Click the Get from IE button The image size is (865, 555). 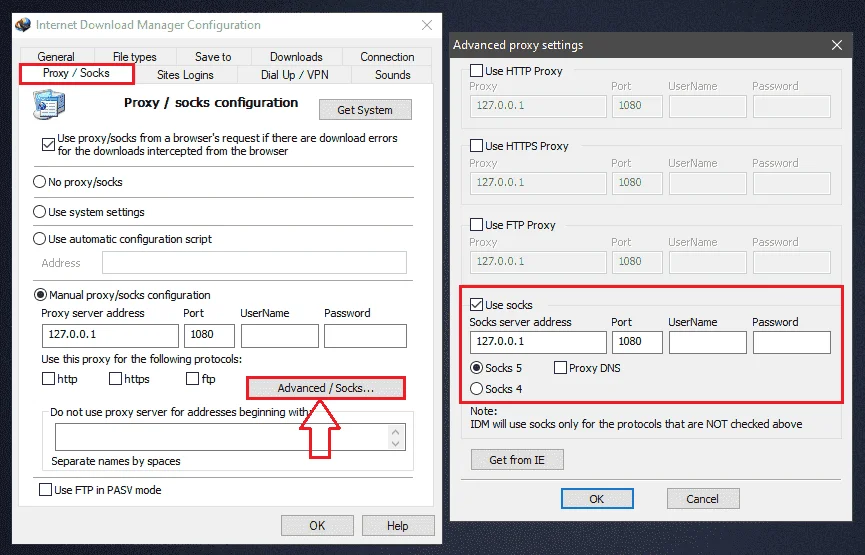click(517, 460)
